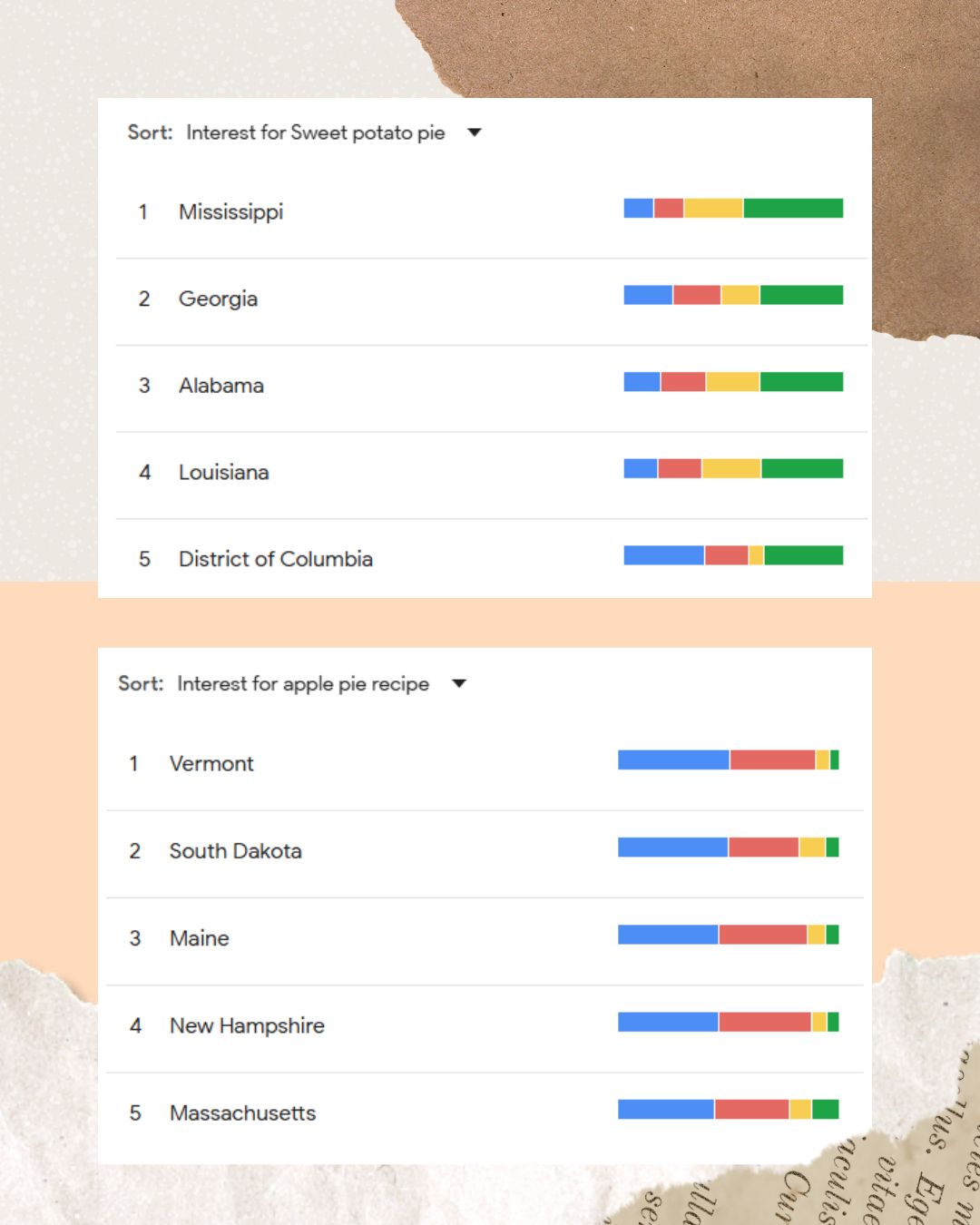Viewport: 980px width, 1225px height.
Task: Open the Maine region entry
Action: (x=199, y=938)
